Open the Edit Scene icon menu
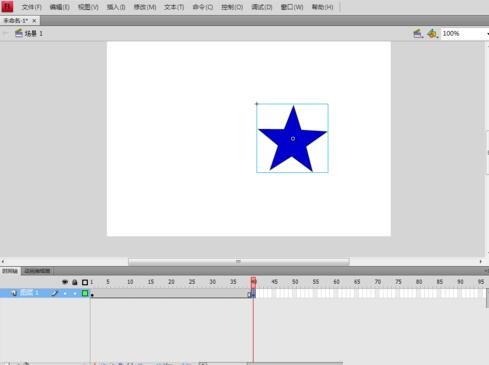Viewport: 489px width, 365px height. [418, 33]
